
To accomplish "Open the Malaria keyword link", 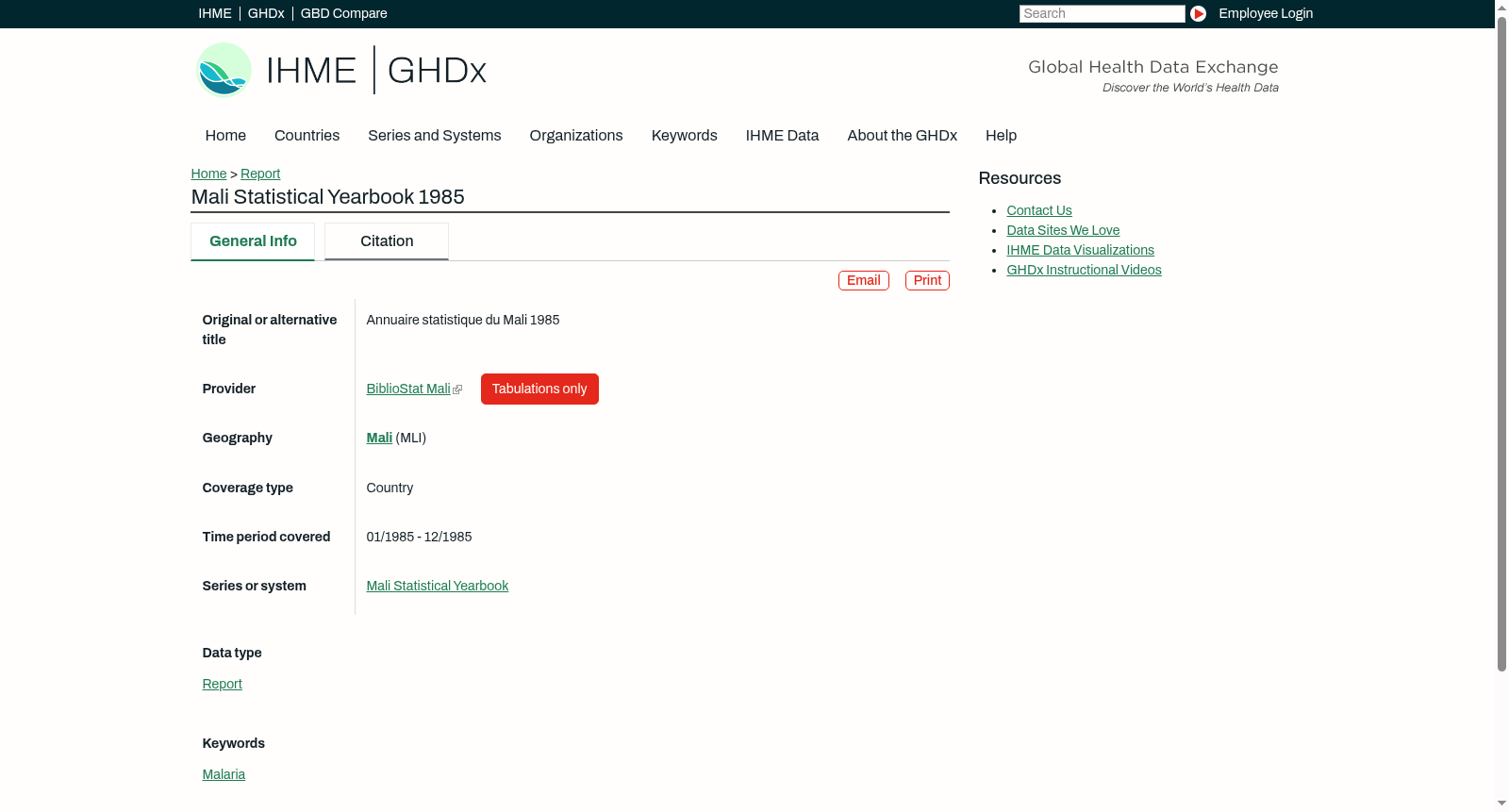I will click(x=224, y=775).
